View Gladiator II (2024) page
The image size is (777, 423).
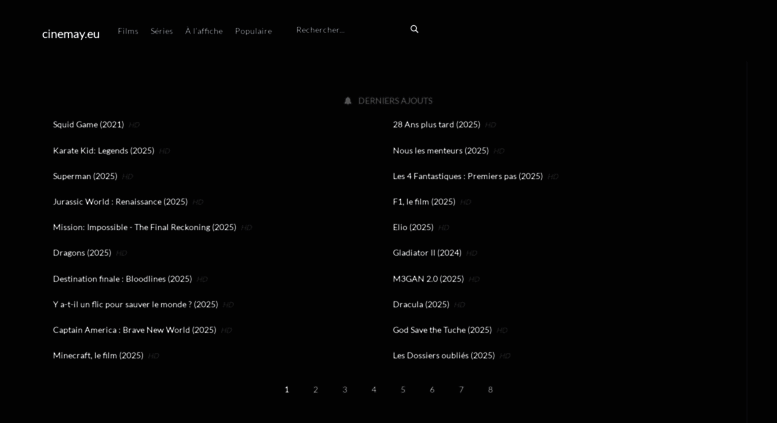click(x=427, y=253)
